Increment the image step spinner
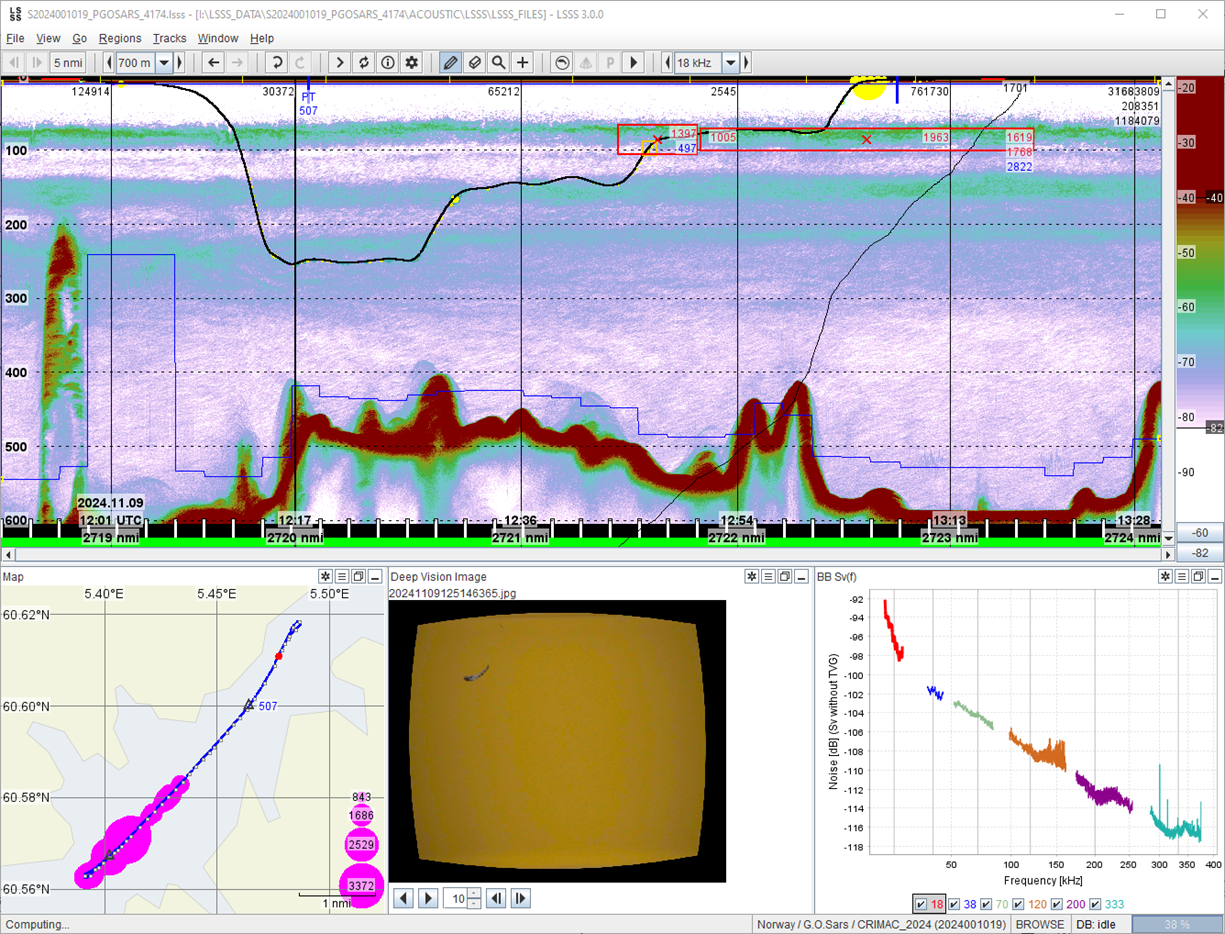Screen dimensions: 1225x934 click(475, 893)
